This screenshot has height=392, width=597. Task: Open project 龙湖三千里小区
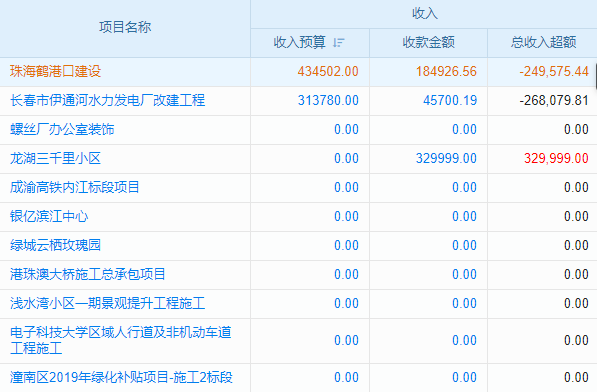(55, 158)
